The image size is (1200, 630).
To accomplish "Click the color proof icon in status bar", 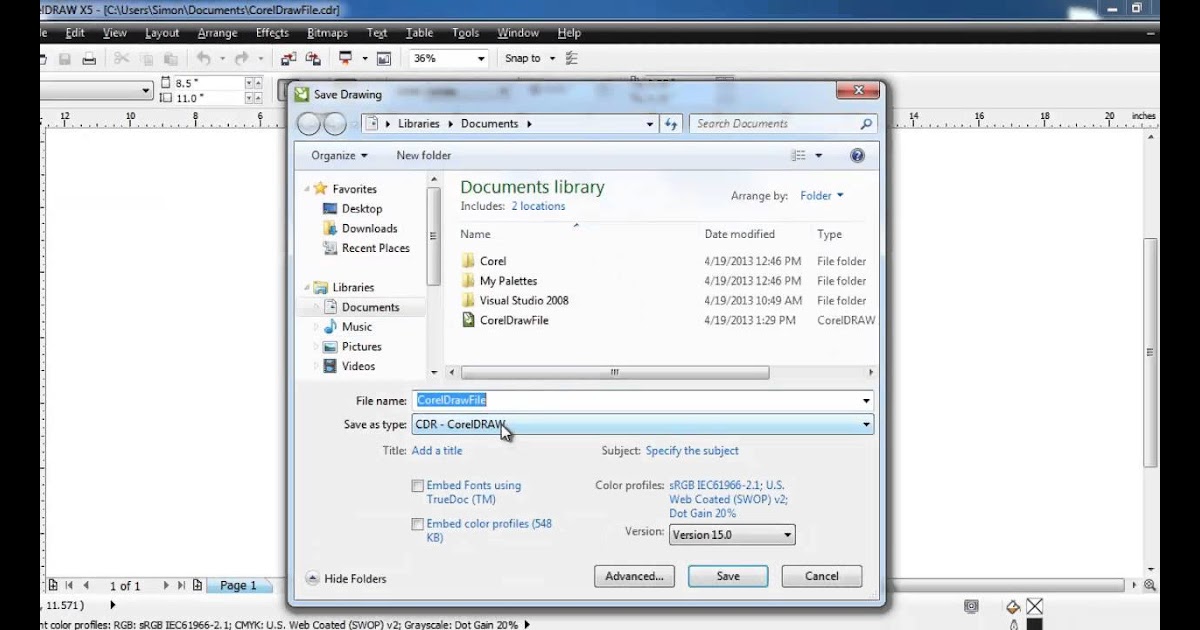I will [971, 606].
